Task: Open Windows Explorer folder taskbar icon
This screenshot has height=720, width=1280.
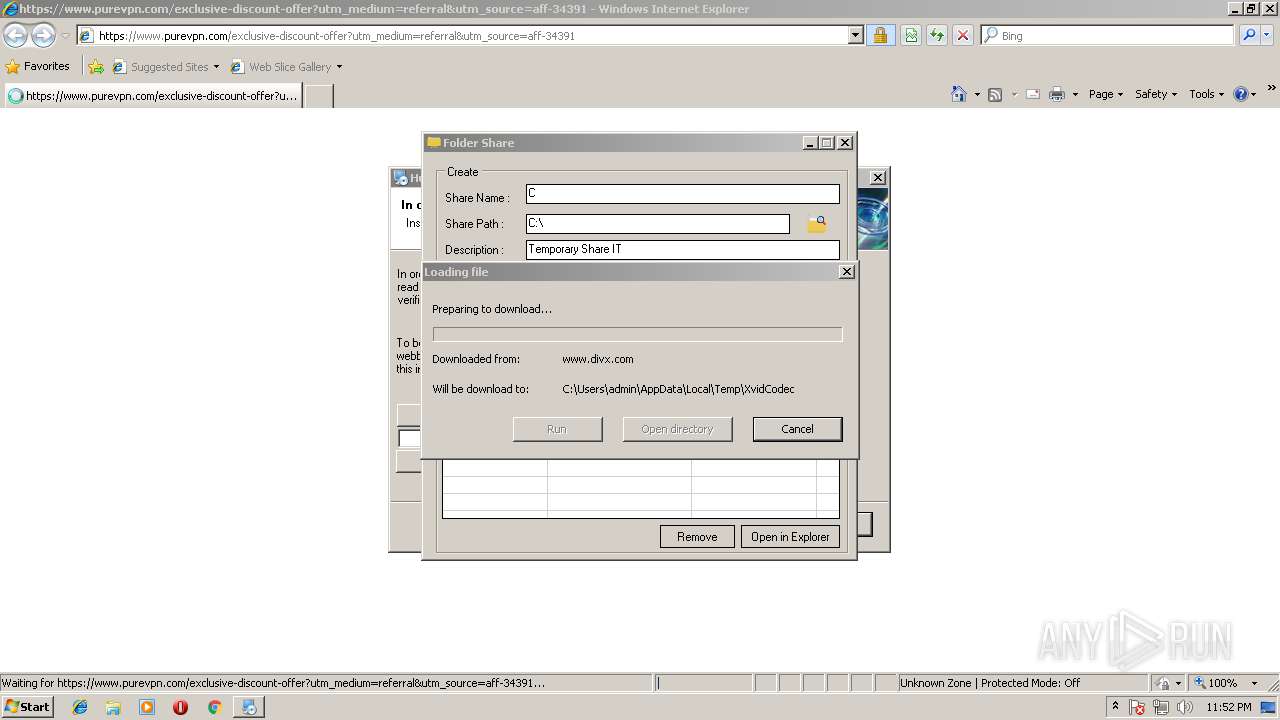Action: coord(113,707)
